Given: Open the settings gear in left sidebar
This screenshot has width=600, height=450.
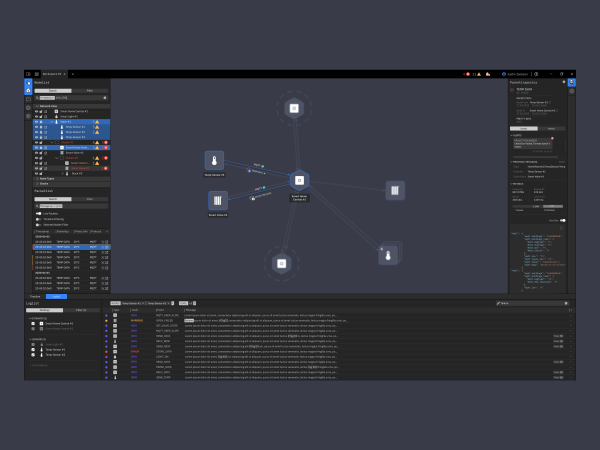Looking at the screenshot, I should coord(28,108).
